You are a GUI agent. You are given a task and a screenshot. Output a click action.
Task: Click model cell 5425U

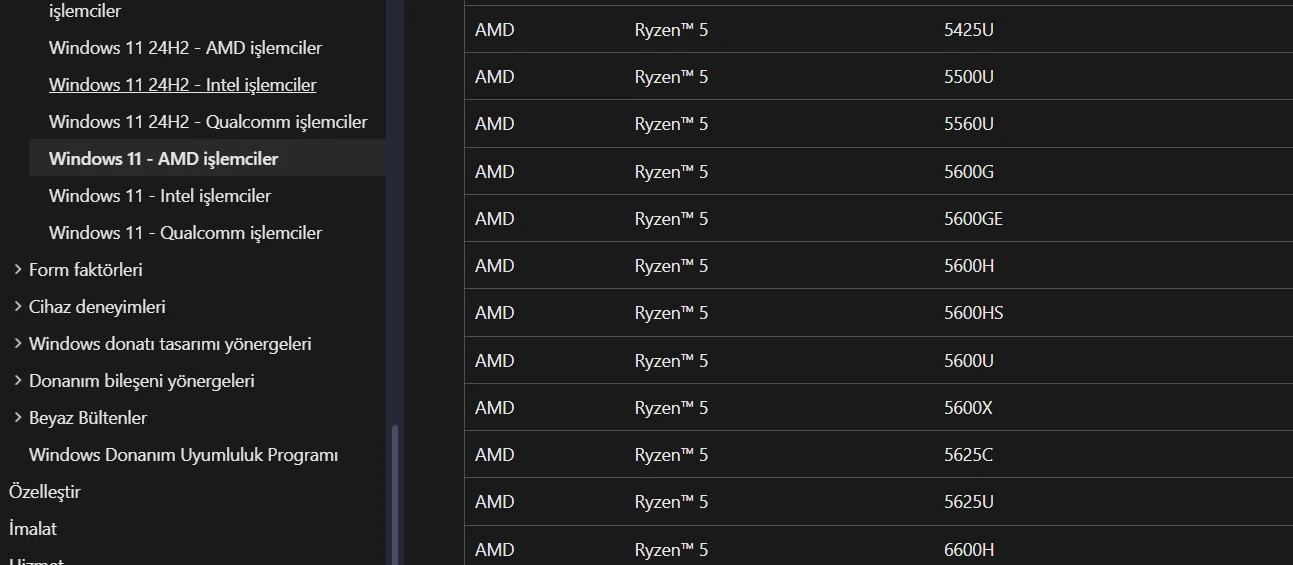click(969, 30)
